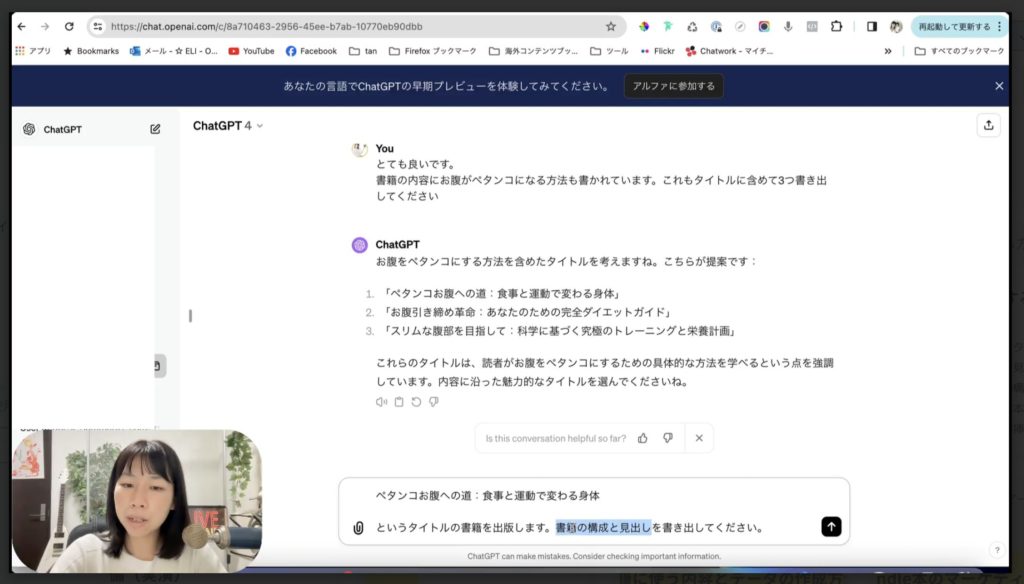Open the Facebook bookmark
The width and height of the screenshot is (1024, 584).
click(x=311, y=51)
